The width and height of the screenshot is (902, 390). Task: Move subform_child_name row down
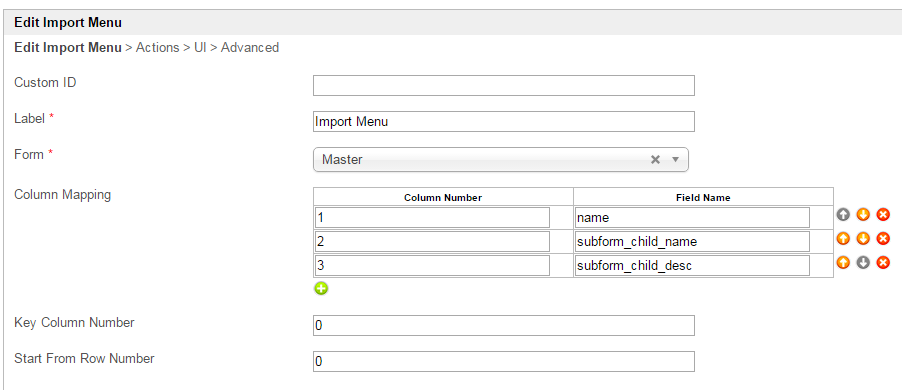(863, 238)
